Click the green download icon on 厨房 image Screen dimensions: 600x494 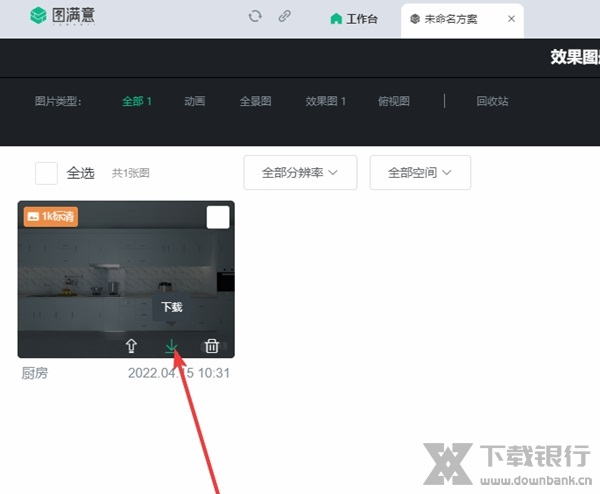171,346
